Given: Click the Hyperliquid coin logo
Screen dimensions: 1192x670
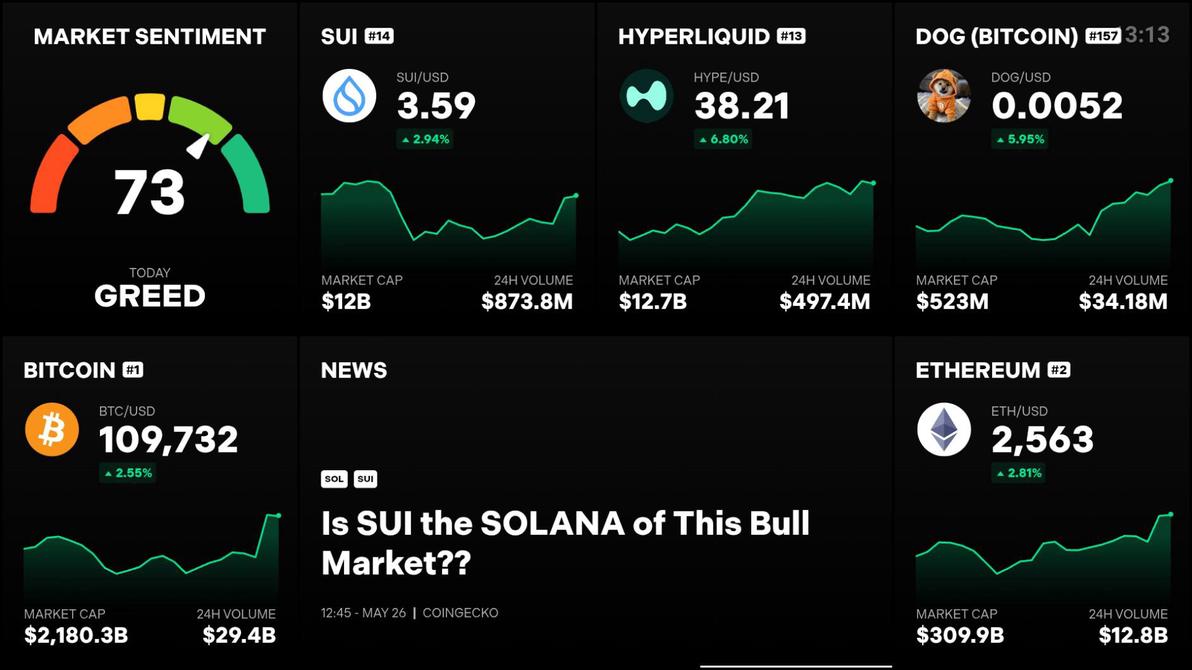Looking at the screenshot, I should click(646, 96).
